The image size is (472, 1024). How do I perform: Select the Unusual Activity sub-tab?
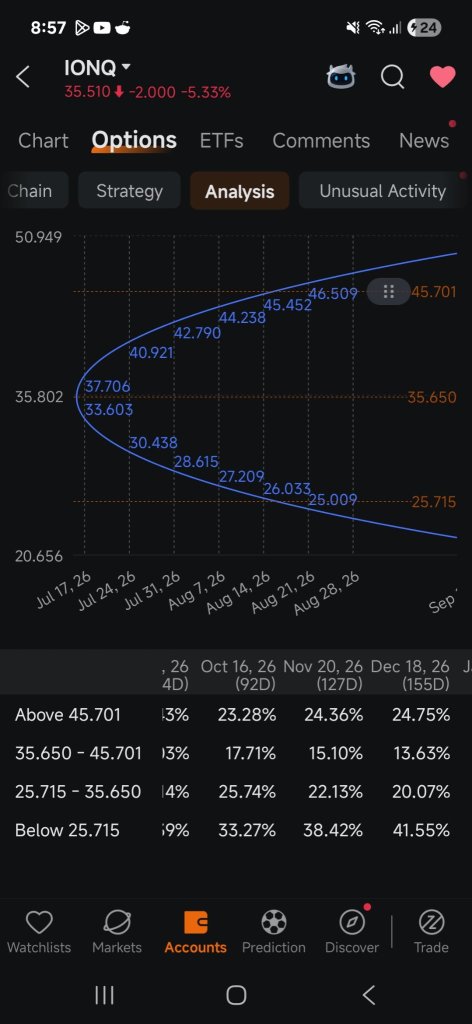pos(383,191)
